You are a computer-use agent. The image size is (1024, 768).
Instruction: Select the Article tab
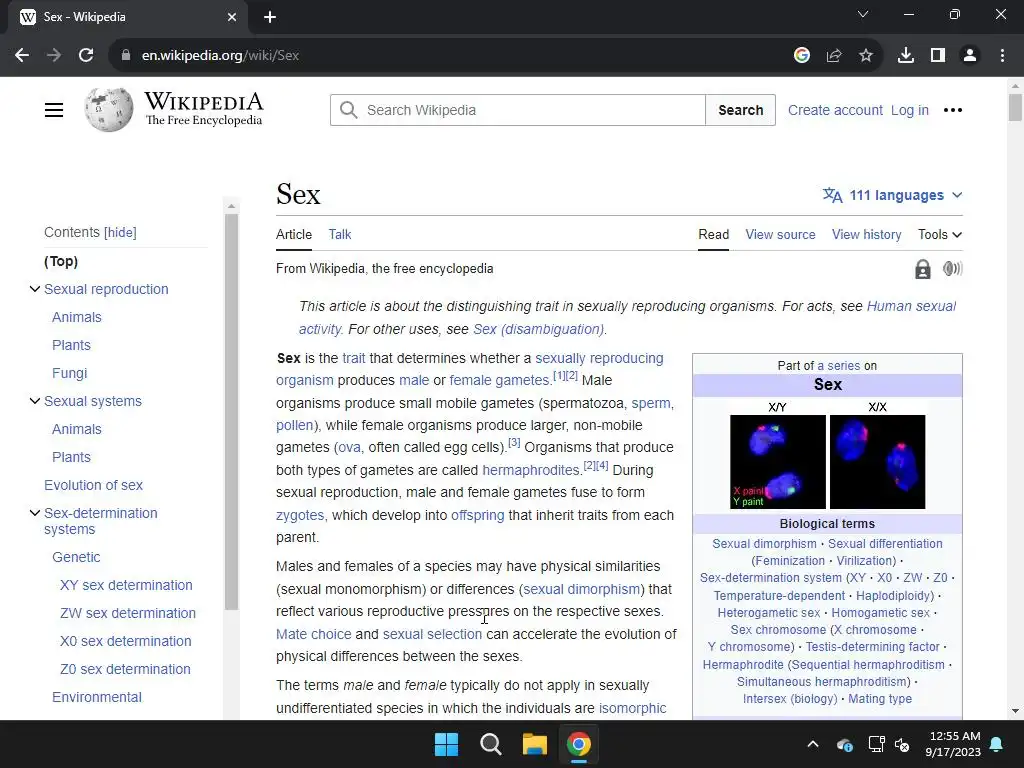tap(294, 234)
